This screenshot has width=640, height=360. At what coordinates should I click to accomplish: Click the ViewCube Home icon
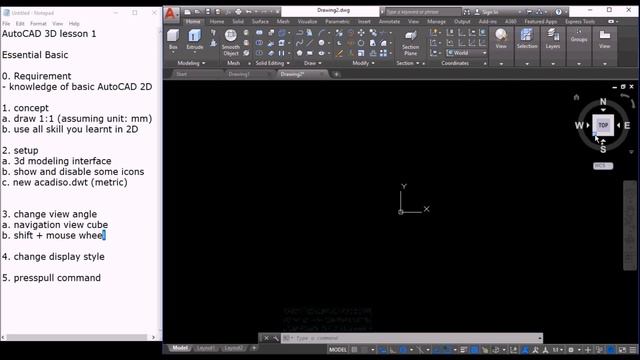(576, 97)
